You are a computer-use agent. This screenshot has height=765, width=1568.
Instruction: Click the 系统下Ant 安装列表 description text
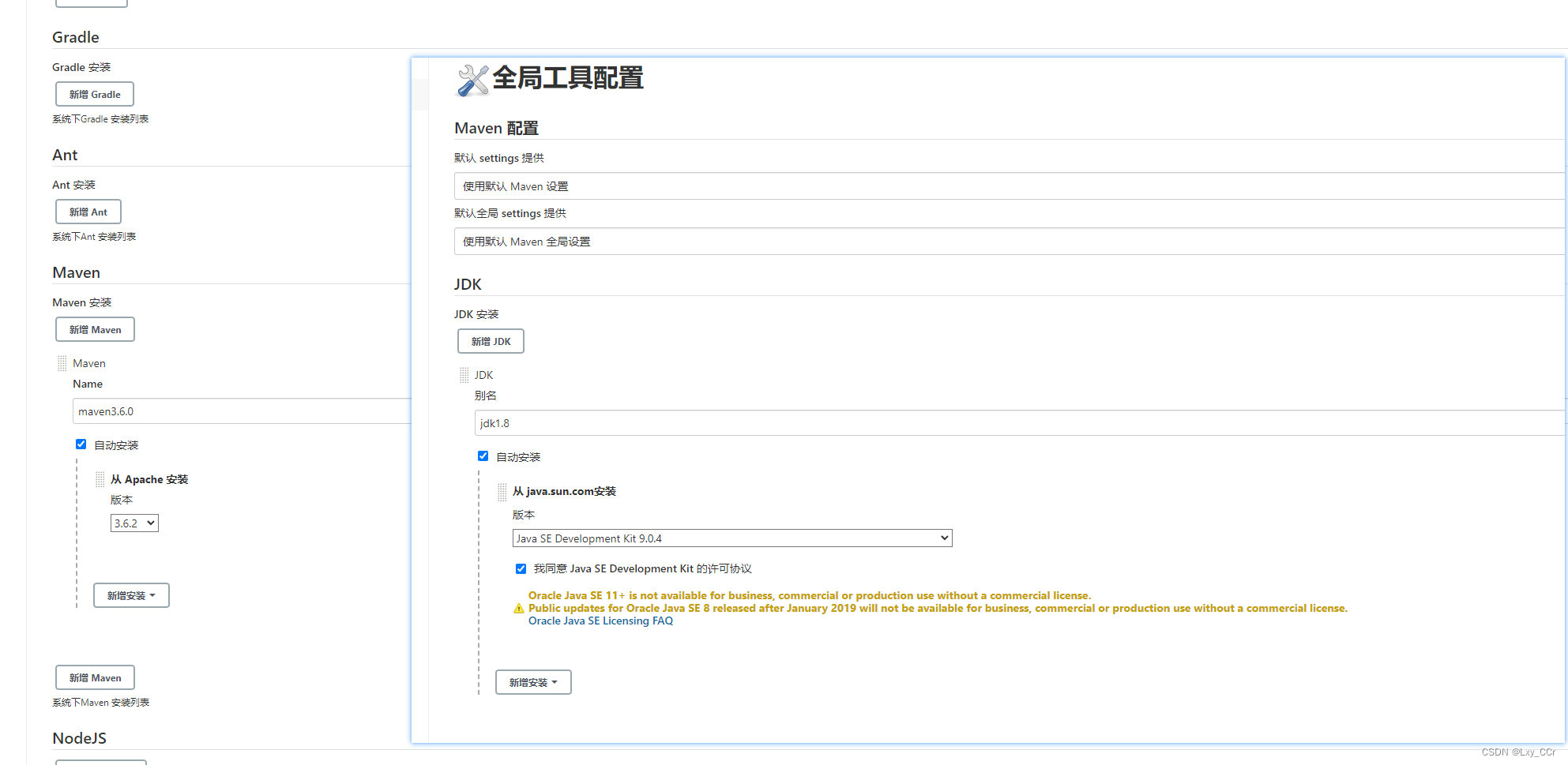[x=94, y=237]
